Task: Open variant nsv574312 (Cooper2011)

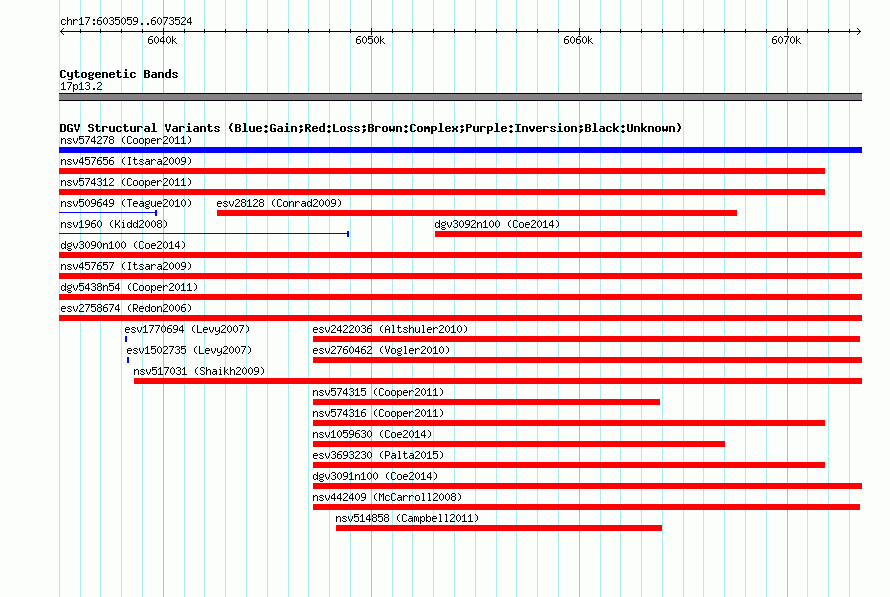Action: 126,182
